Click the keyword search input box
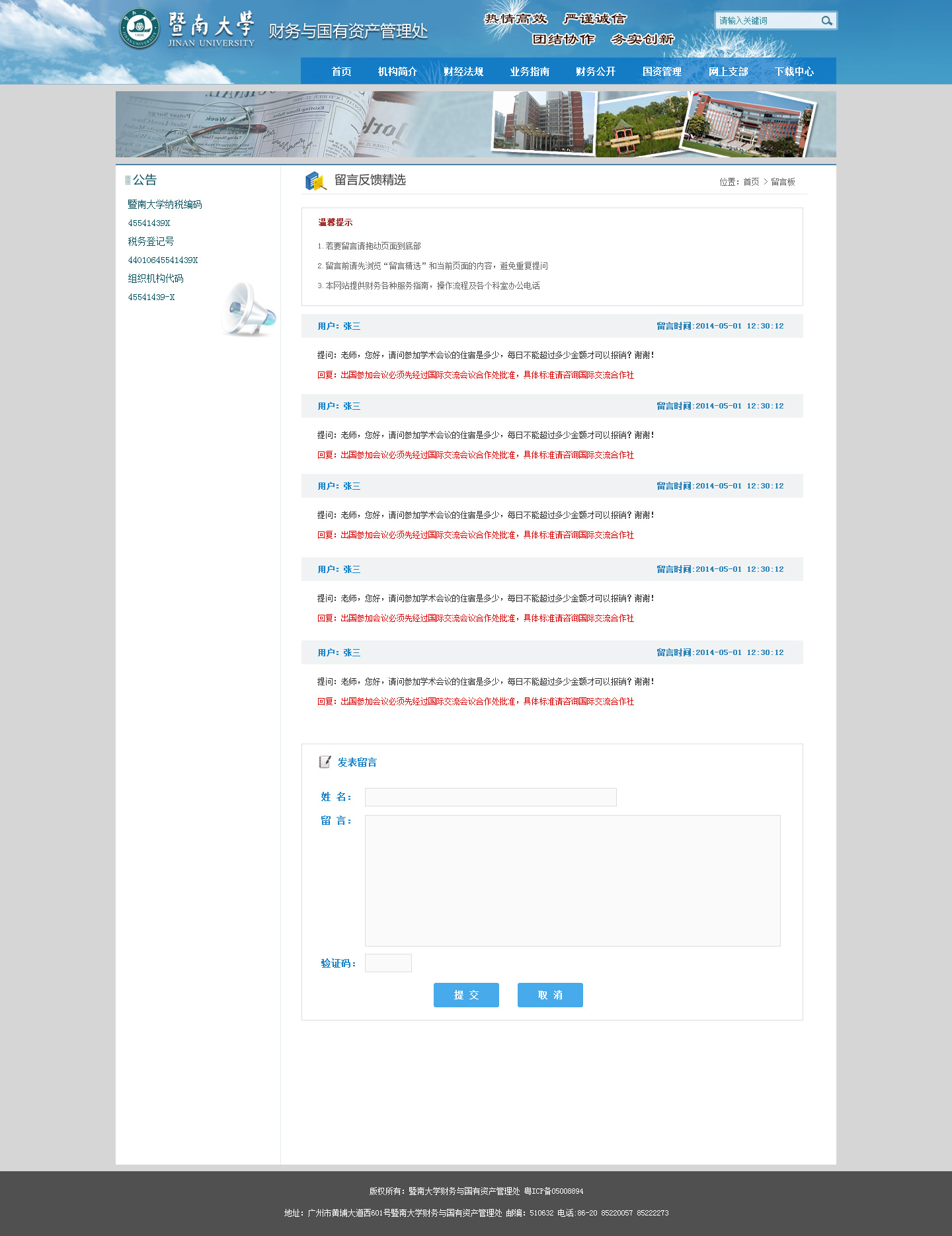 (767, 21)
